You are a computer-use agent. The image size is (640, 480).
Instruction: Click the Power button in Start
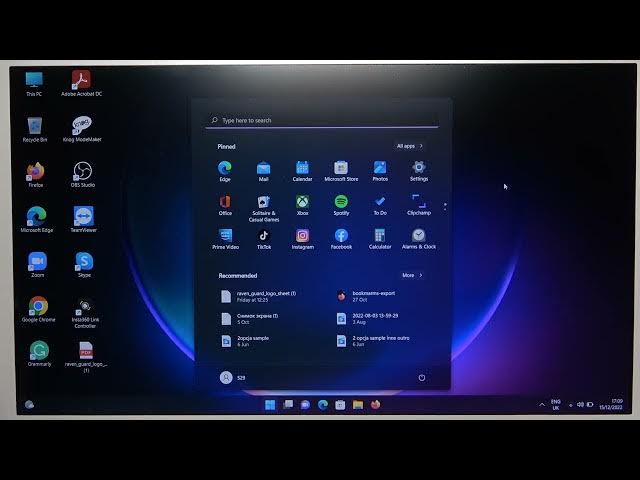tap(422, 378)
